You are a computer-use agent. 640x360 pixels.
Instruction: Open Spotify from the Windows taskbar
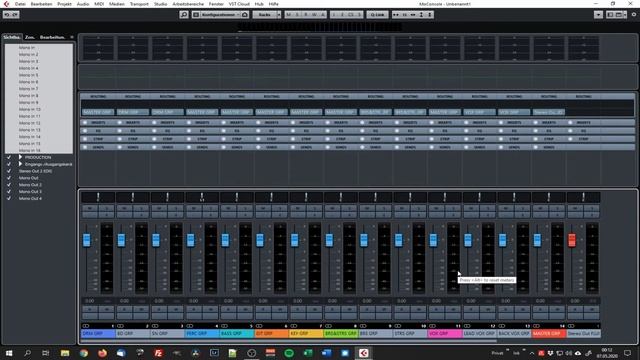point(289,353)
